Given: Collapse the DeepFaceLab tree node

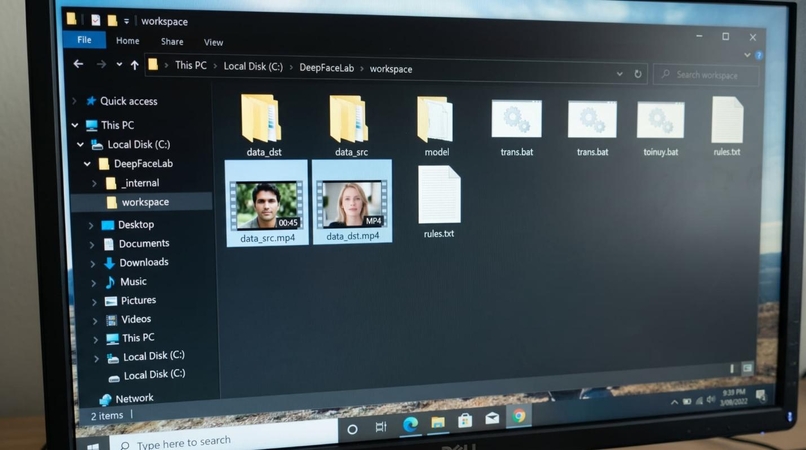Looking at the screenshot, I should (87, 164).
